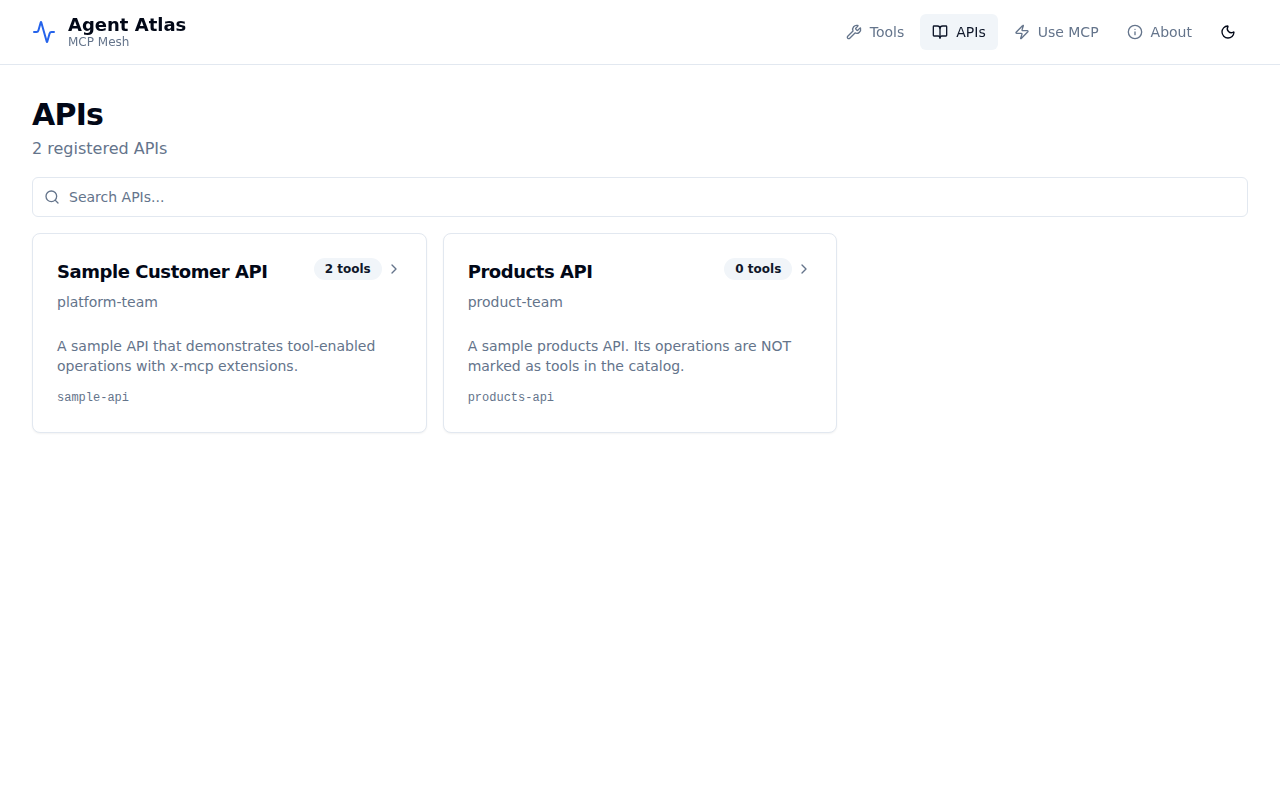Toggle dark mode with the moon switch
This screenshot has height=800, width=1280.
tap(1228, 31)
